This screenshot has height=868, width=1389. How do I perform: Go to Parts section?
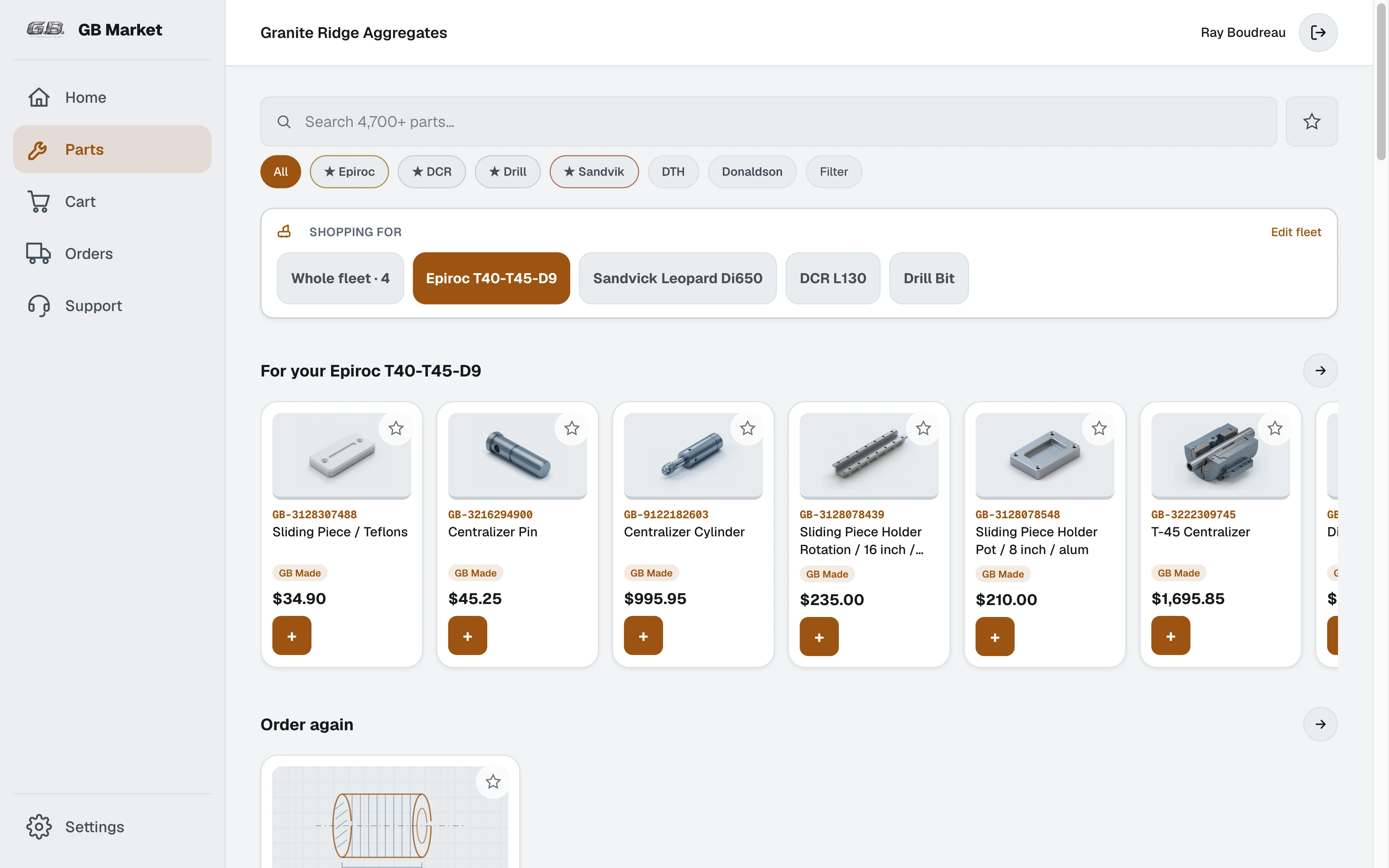pos(112,149)
